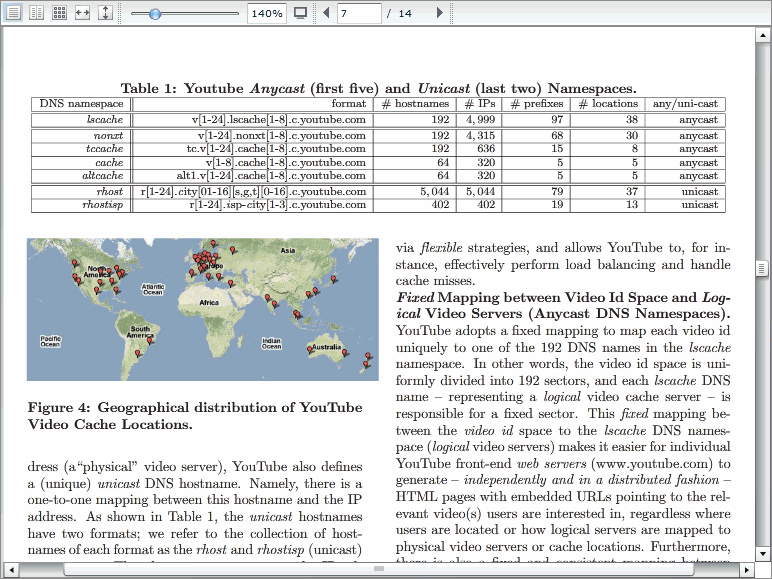Click the page number field showing 7
This screenshot has width=772, height=579.
[359, 13]
